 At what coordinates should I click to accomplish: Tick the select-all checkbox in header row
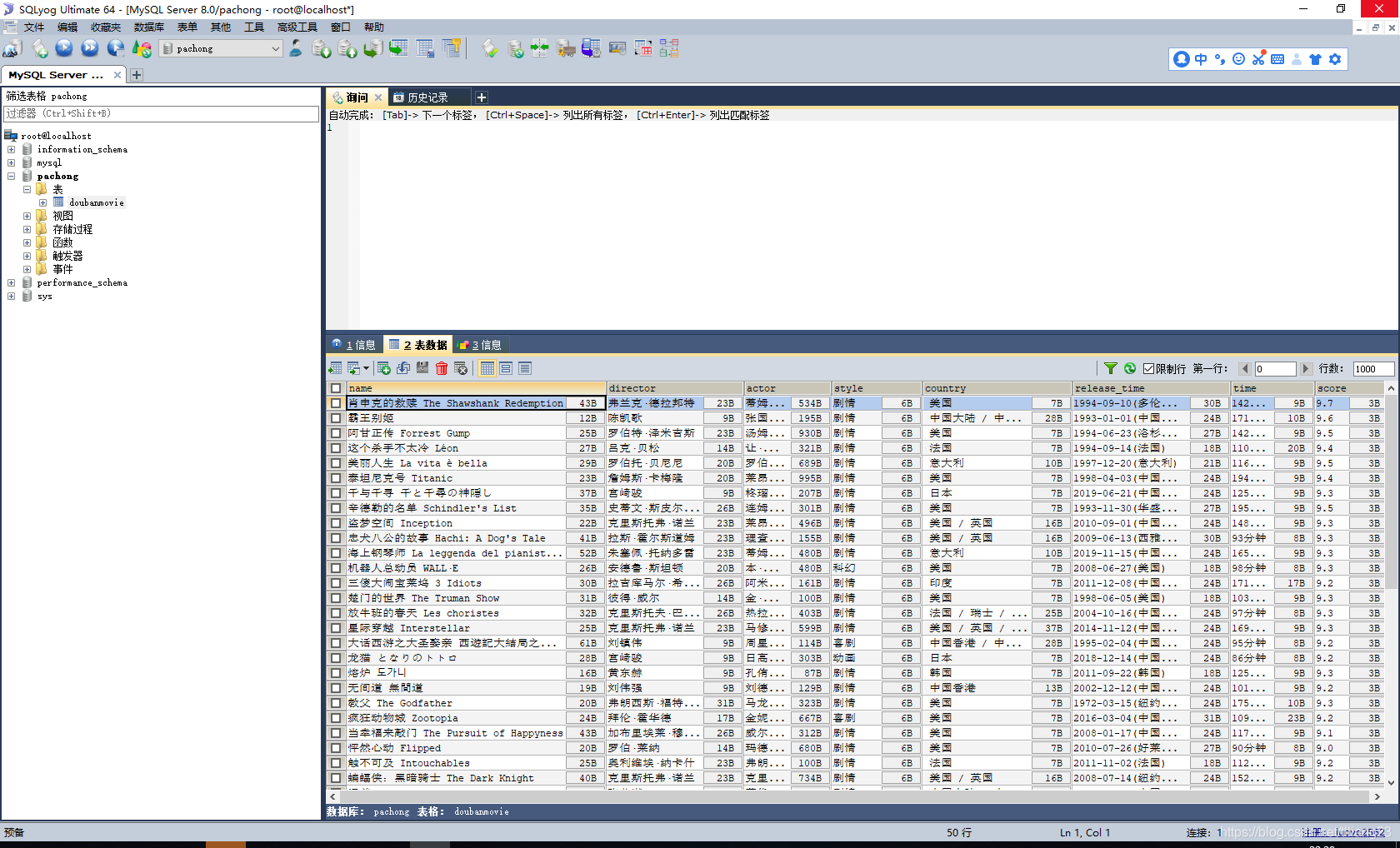pos(336,388)
